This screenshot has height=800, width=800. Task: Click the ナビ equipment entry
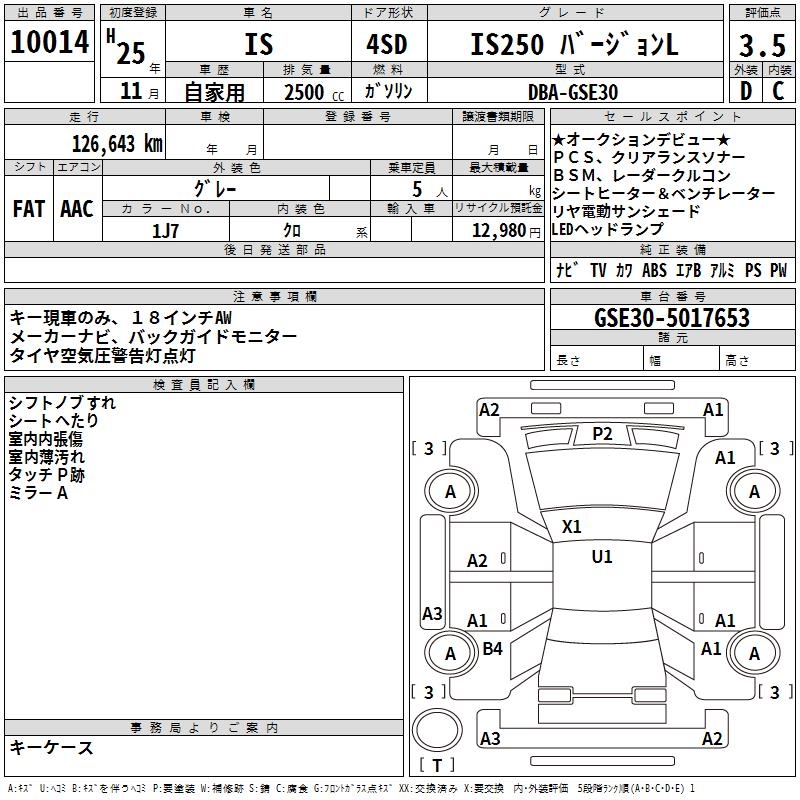coord(567,270)
